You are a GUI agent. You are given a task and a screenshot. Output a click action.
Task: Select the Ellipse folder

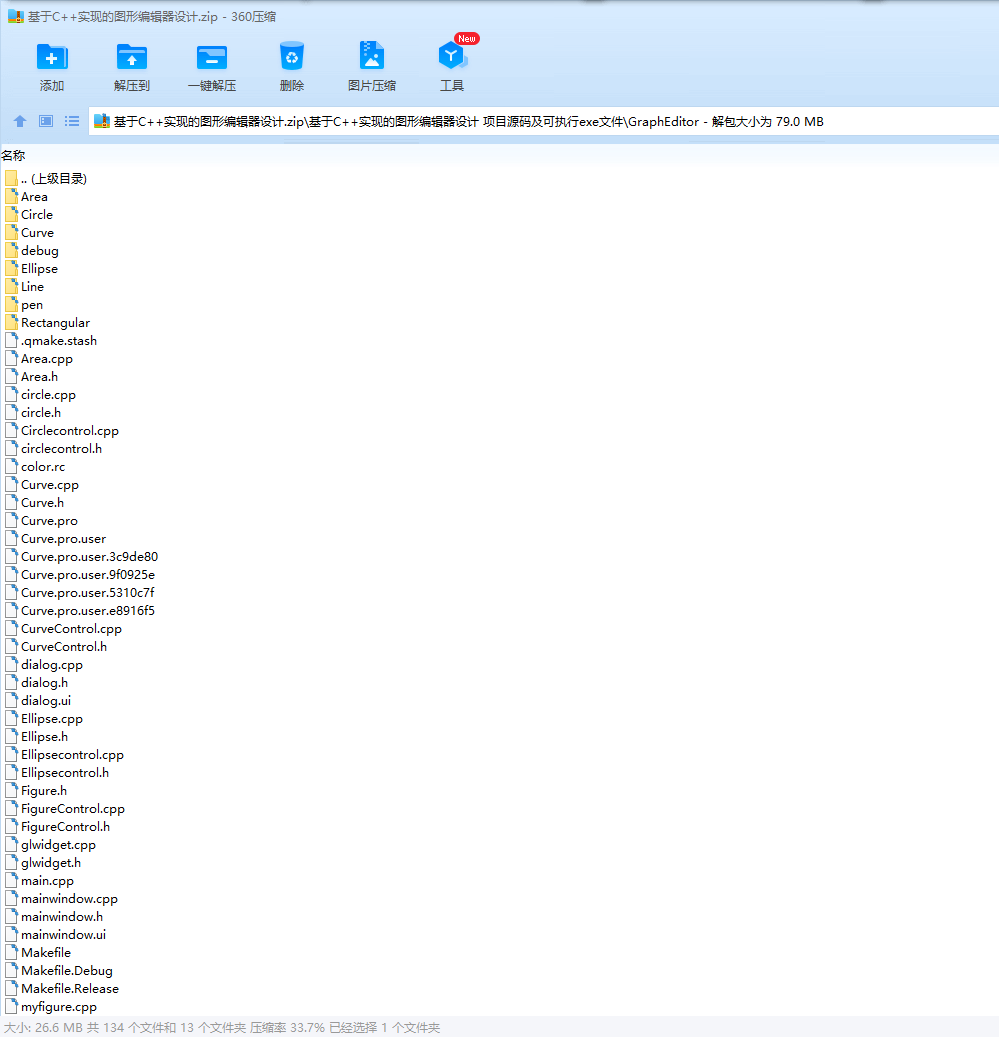tap(31, 269)
